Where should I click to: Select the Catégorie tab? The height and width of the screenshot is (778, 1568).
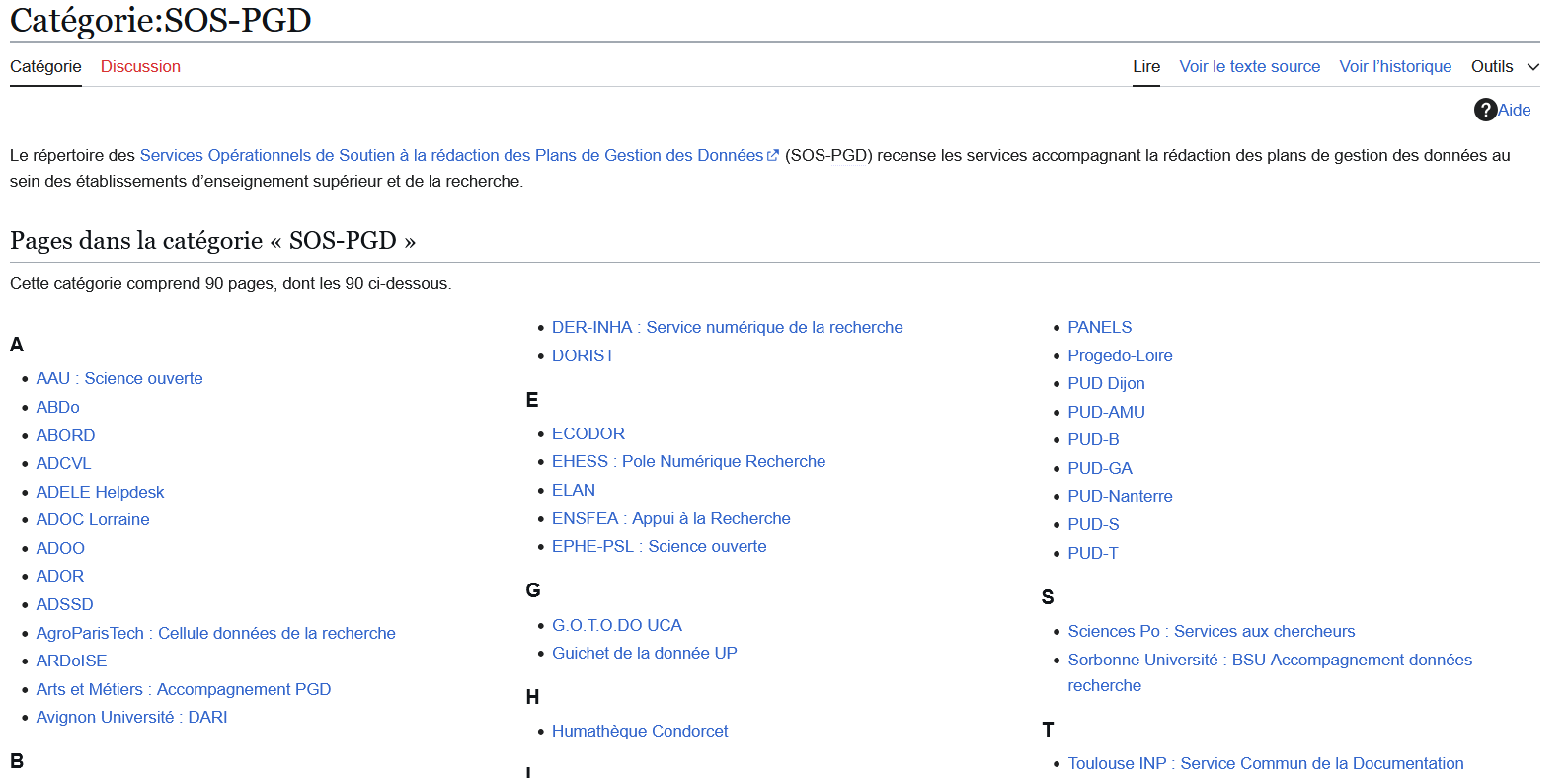[x=45, y=66]
